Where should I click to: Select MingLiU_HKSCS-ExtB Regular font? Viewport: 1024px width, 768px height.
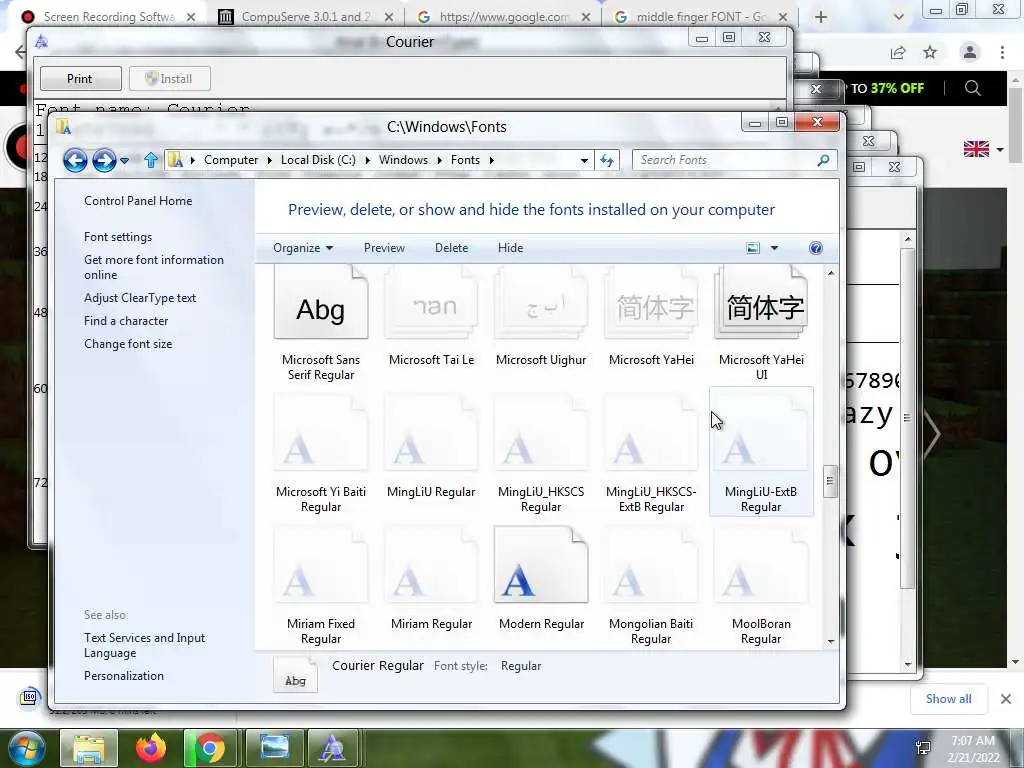click(x=651, y=452)
